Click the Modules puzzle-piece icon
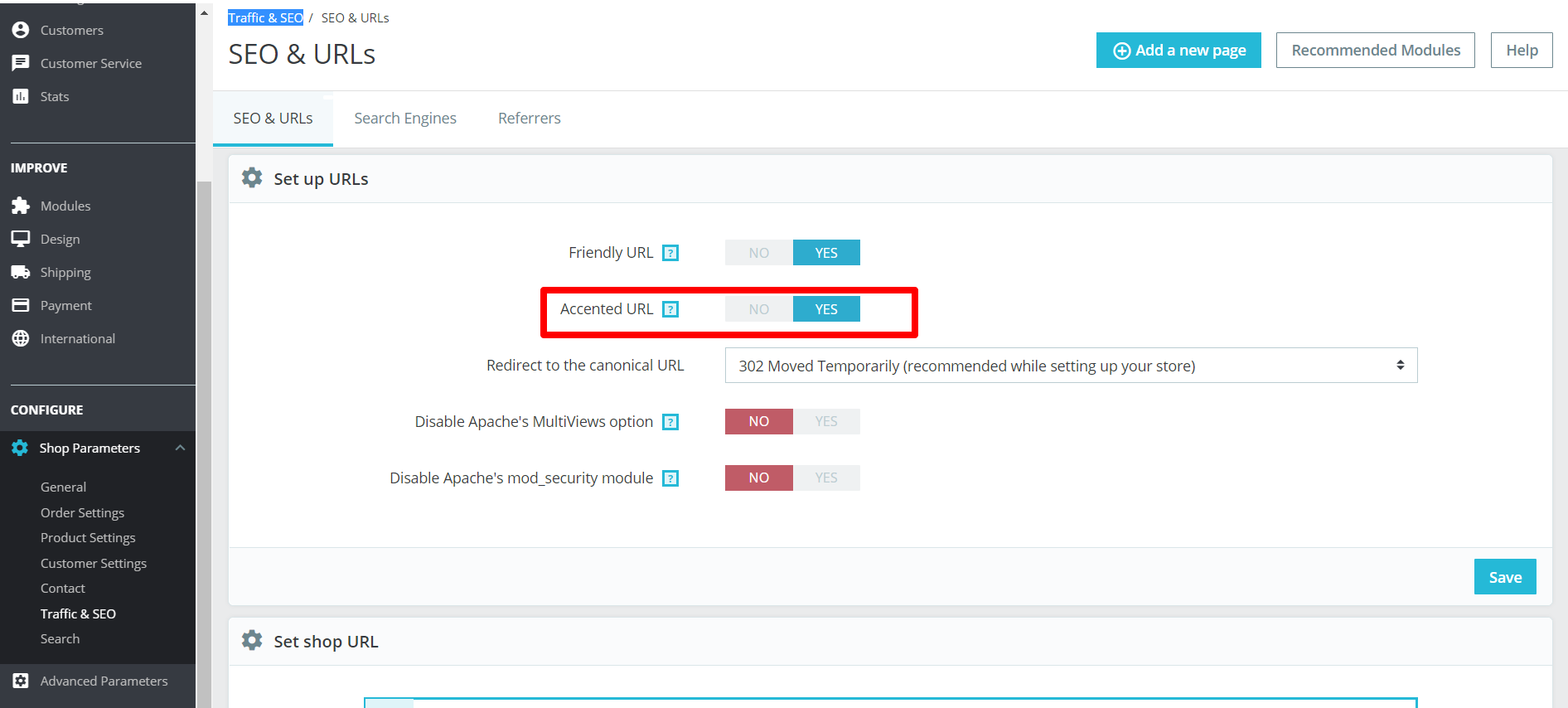The height and width of the screenshot is (708, 1568). tap(21, 206)
